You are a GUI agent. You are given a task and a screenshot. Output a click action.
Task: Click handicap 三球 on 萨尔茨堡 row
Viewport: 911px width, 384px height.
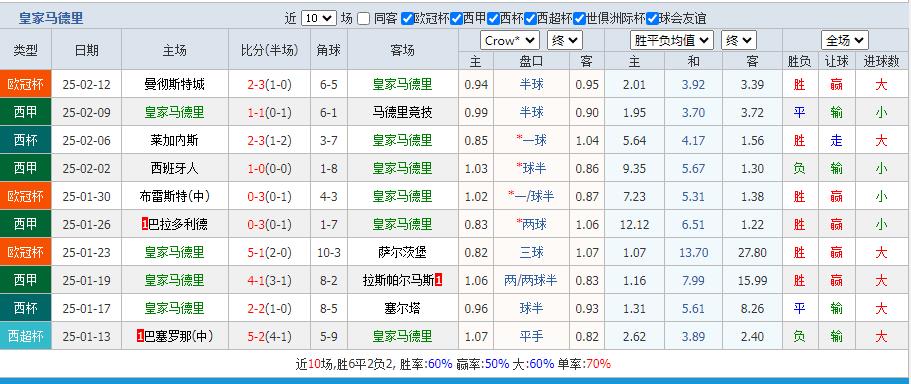[x=531, y=252]
